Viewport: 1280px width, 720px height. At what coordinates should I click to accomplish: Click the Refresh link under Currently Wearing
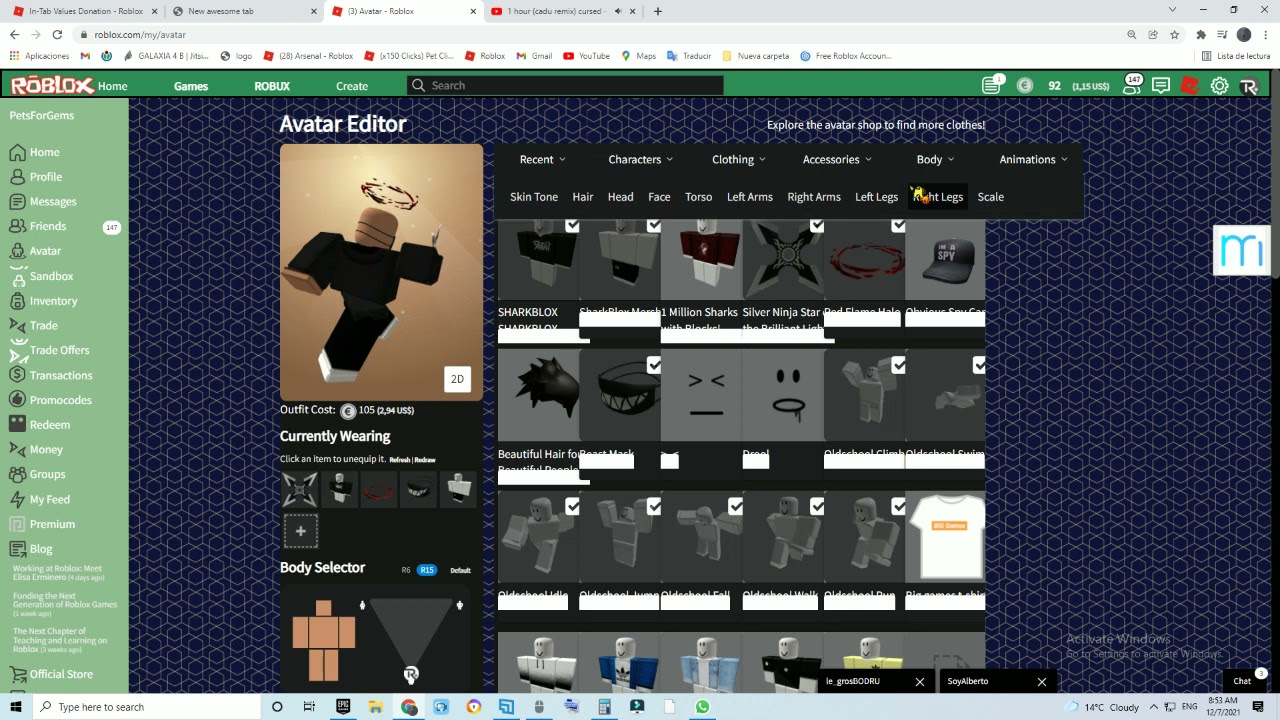400,460
